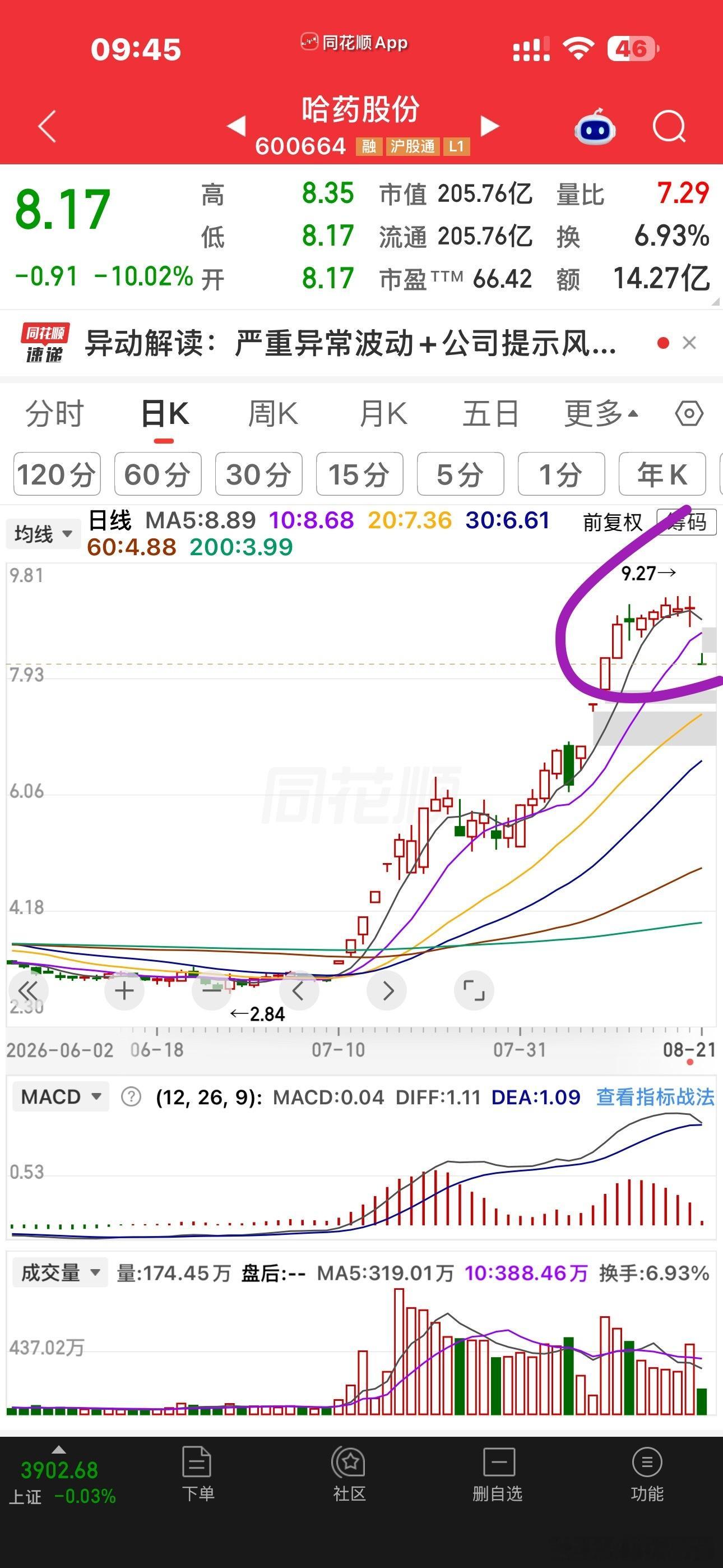723x1568 pixels.
Task: Move chart cursor right one candle
Action: tap(387, 990)
